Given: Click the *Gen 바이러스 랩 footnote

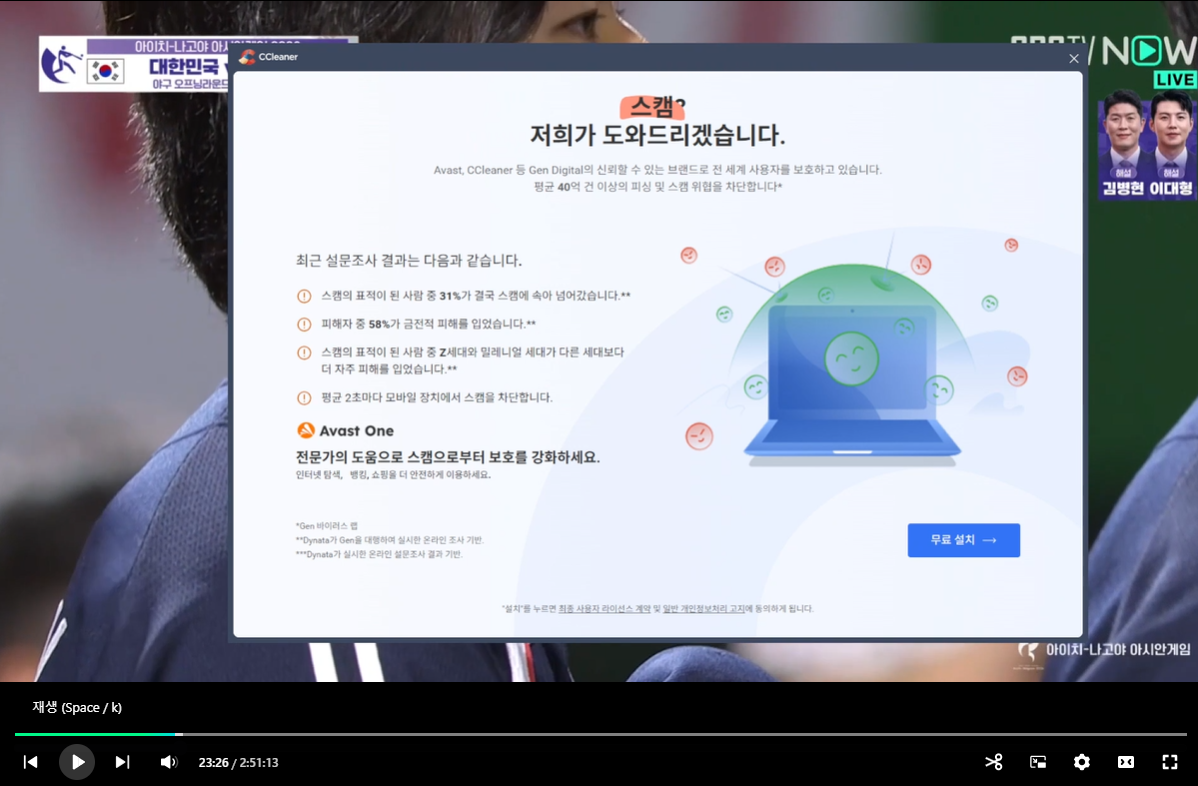Looking at the screenshot, I should (x=326, y=526).
